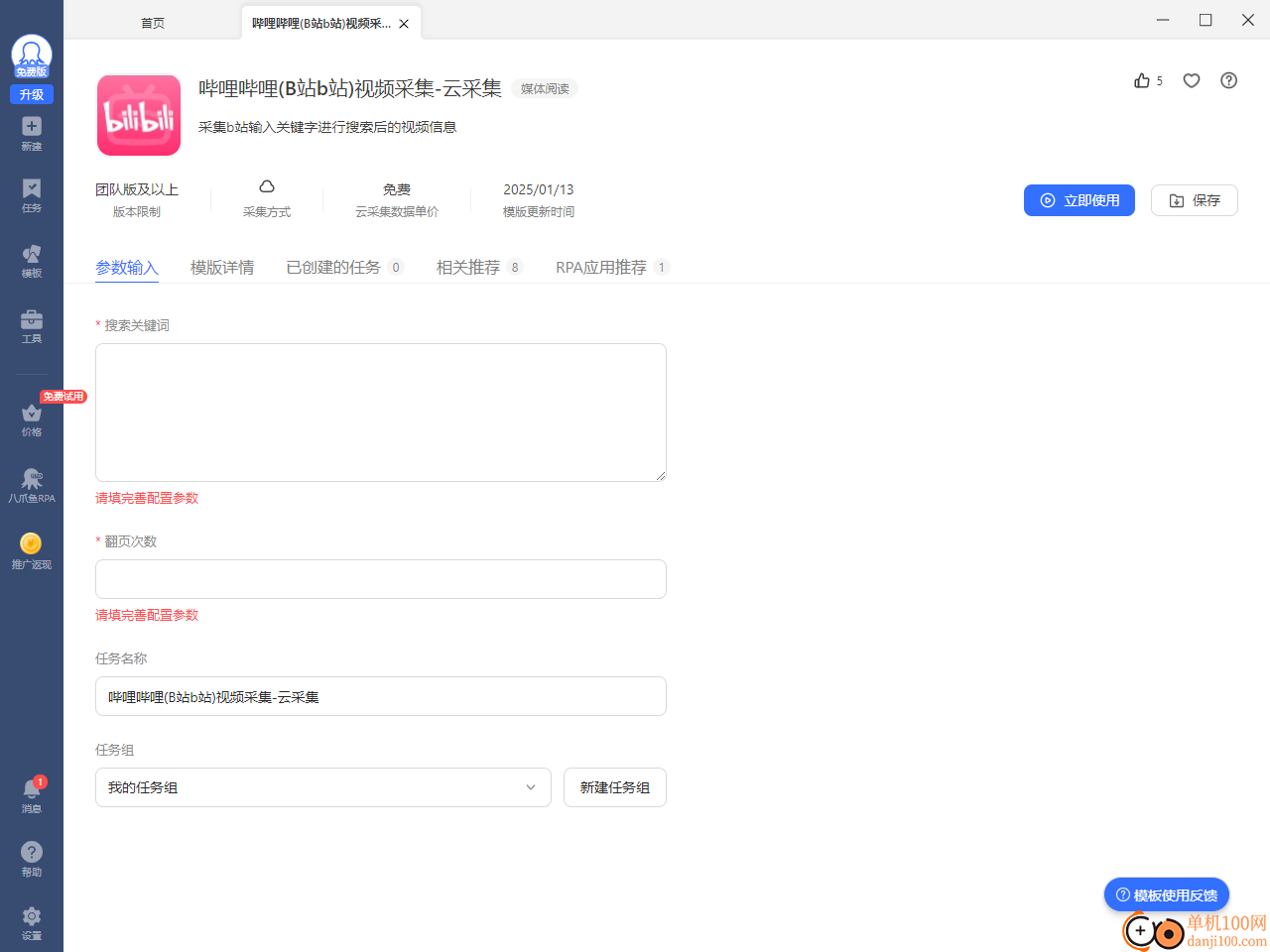This screenshot has height=952, width=1270.
Task: Click the 翻页次数 input field
Action: click(x=381, y=579)
